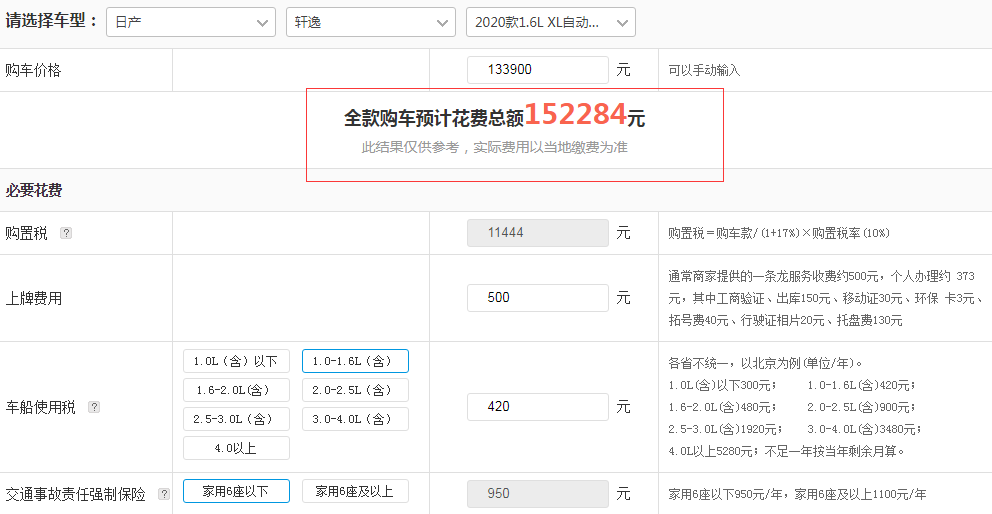Select the 2.5-3.0L（含） displacement option
The width and height of the screenshot is (992, 514).
point(236,419)
